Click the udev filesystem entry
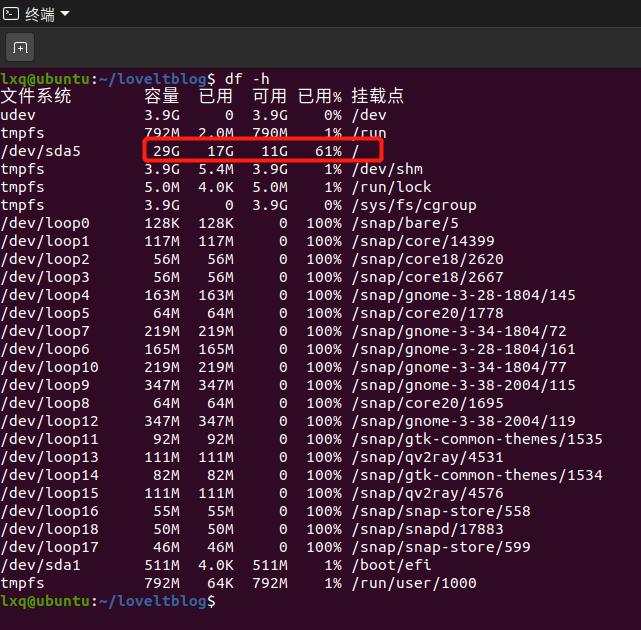 tap(18, 115)
